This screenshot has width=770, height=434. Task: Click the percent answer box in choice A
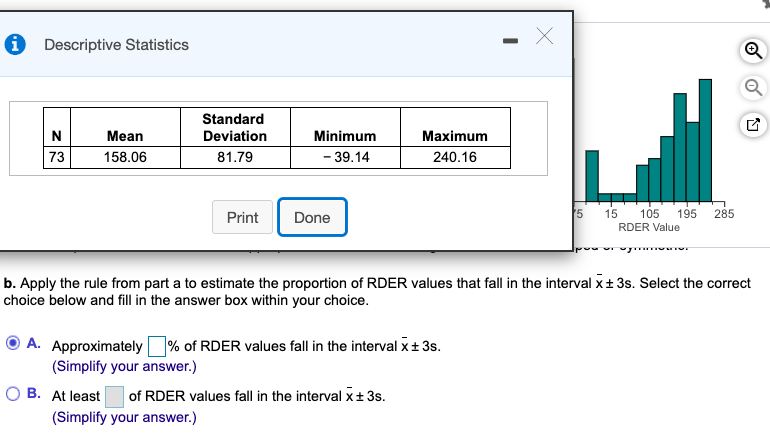pyautogui.click(x=157, y=346)
